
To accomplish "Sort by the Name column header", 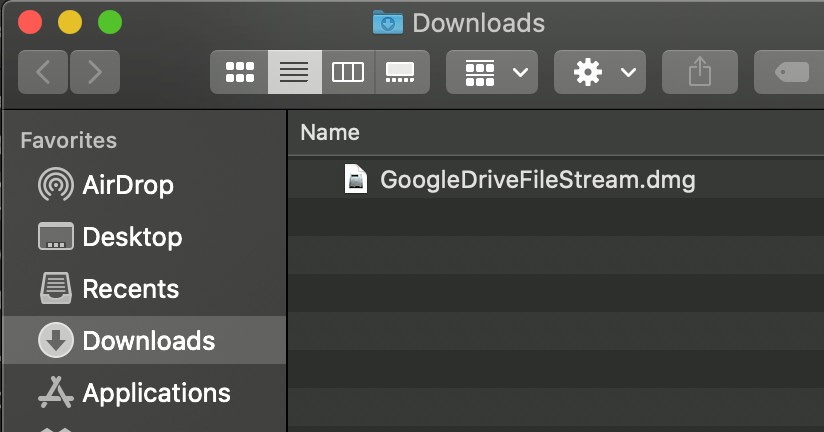I will coord(330,132).
